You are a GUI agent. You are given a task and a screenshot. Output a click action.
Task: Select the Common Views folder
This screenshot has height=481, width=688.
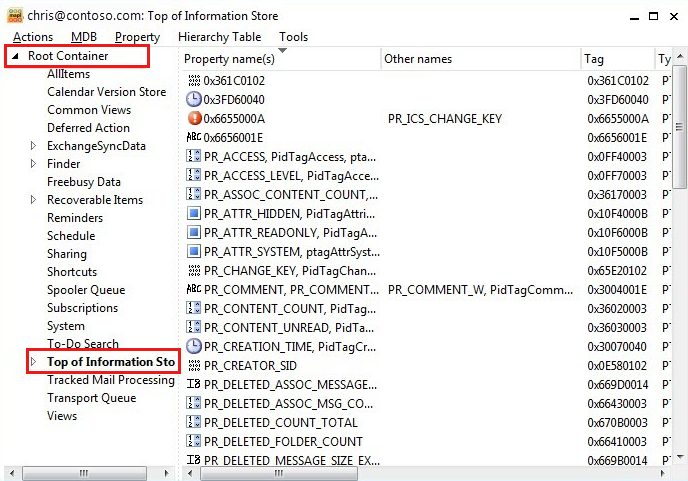pos(89,110)
